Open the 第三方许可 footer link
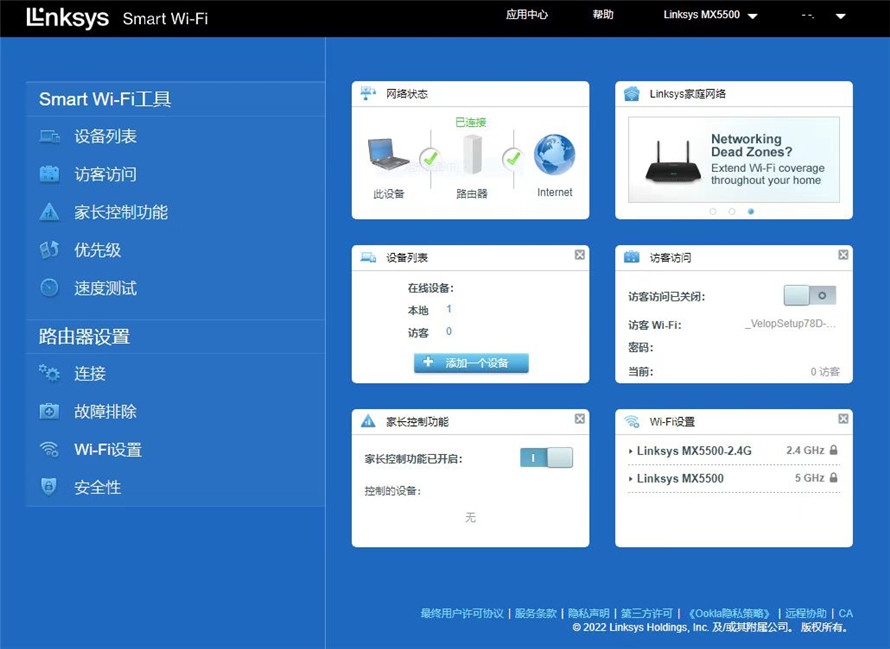This screenshot has width=890, height=649. [646, 613]
